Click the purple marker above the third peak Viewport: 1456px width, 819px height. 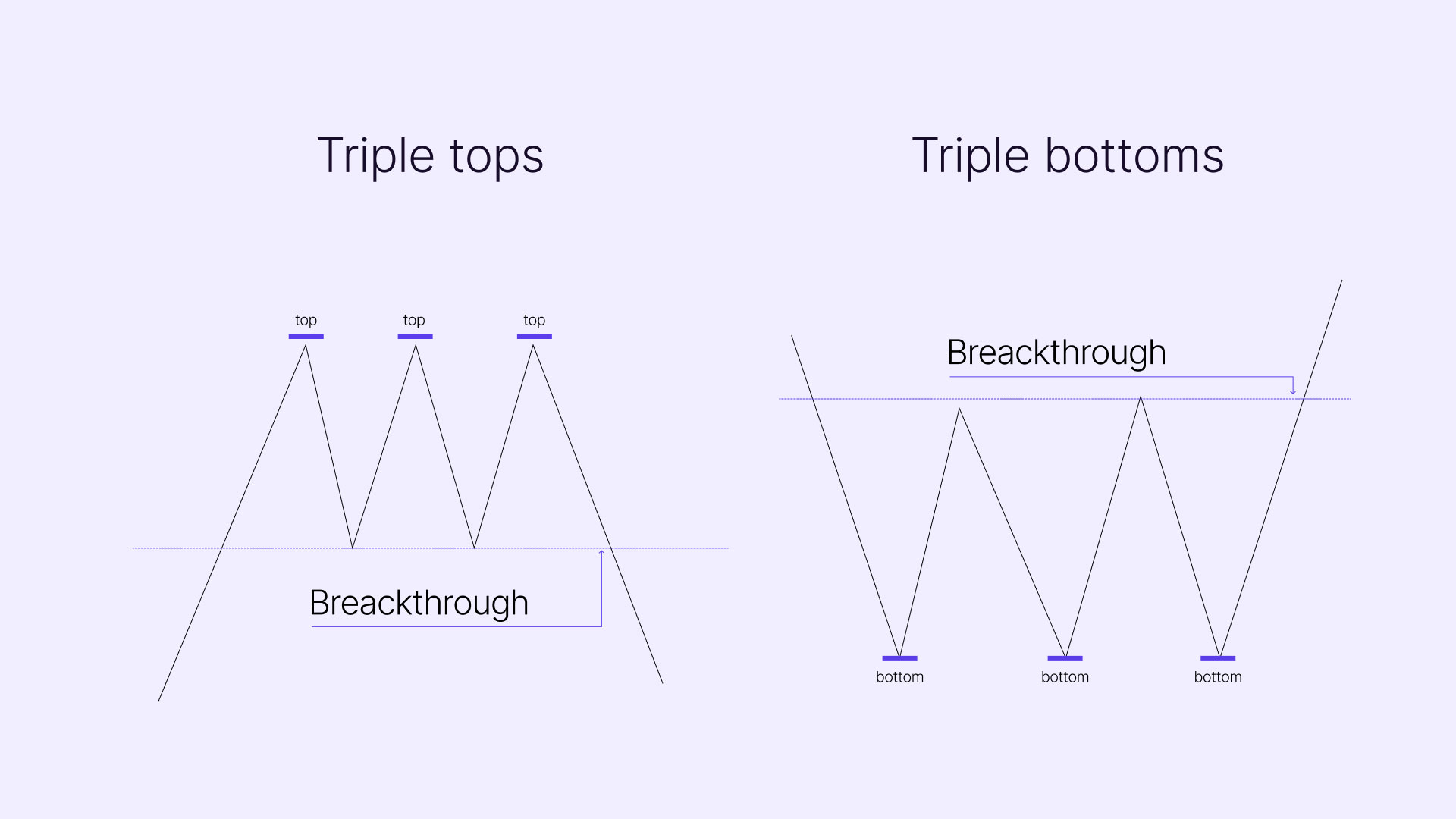tap(534, 337)
